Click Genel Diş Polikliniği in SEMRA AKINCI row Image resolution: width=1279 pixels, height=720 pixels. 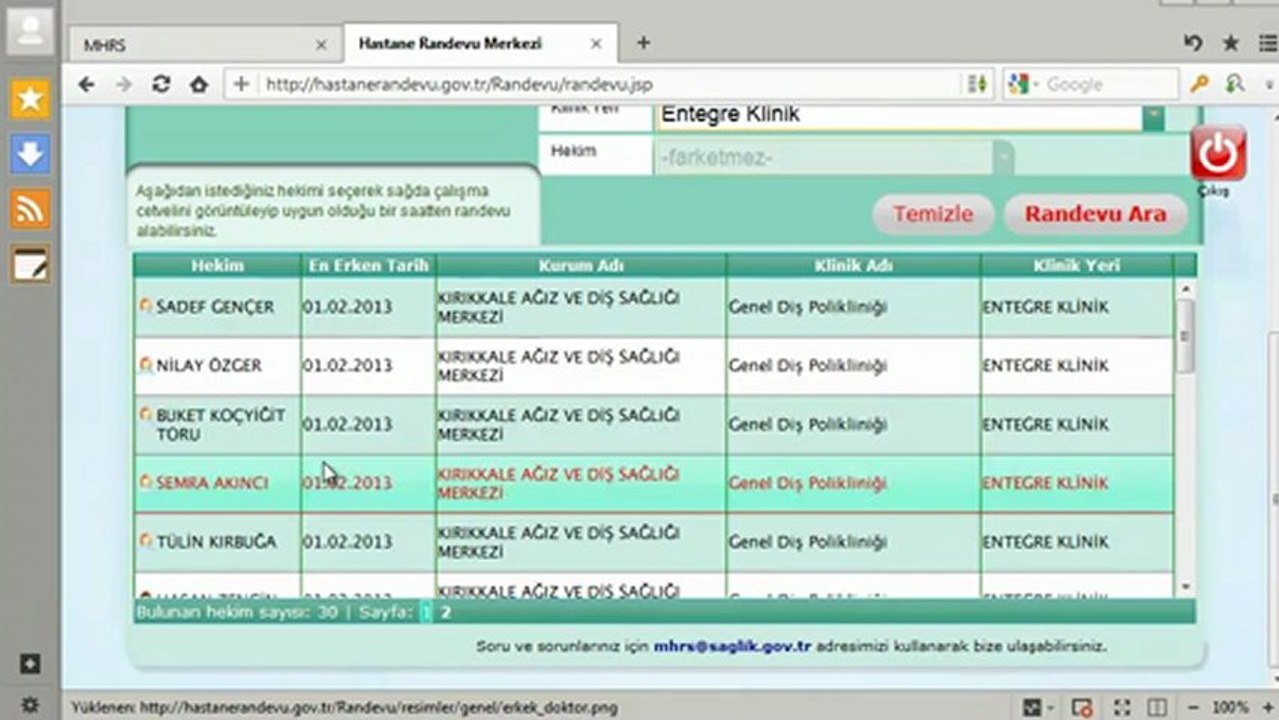point(808,484)
